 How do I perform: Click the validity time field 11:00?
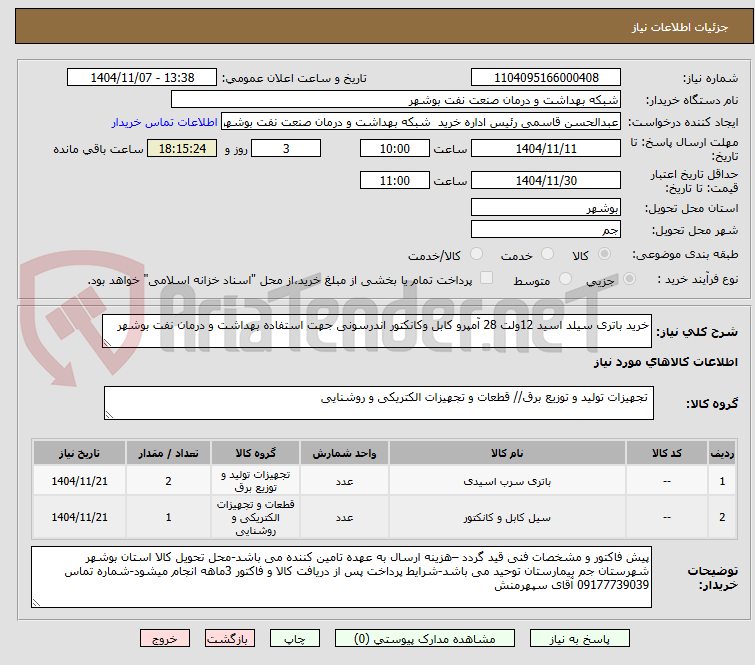pyautogui.click(x=394, y=181)
